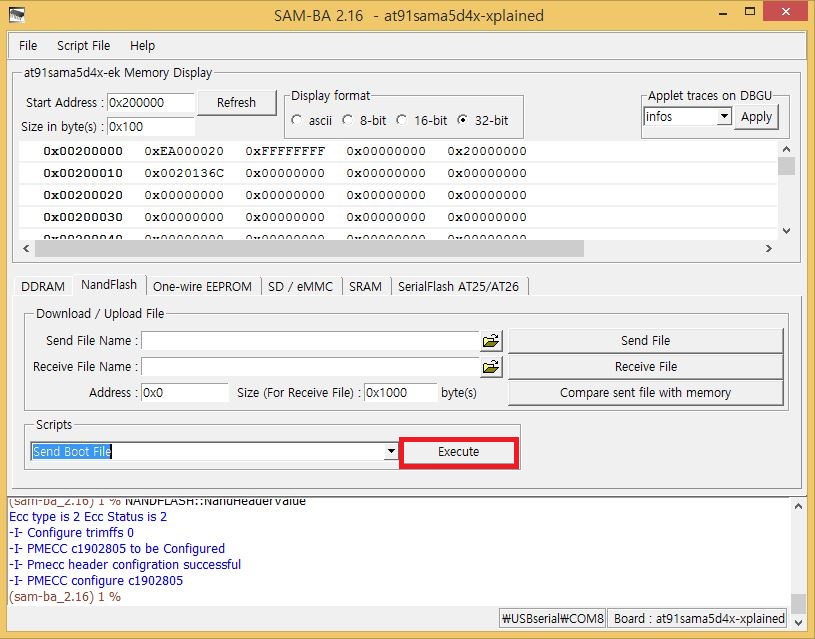Click the Refresh button
The height and width of the screenshot is (639, 815).
236,102
